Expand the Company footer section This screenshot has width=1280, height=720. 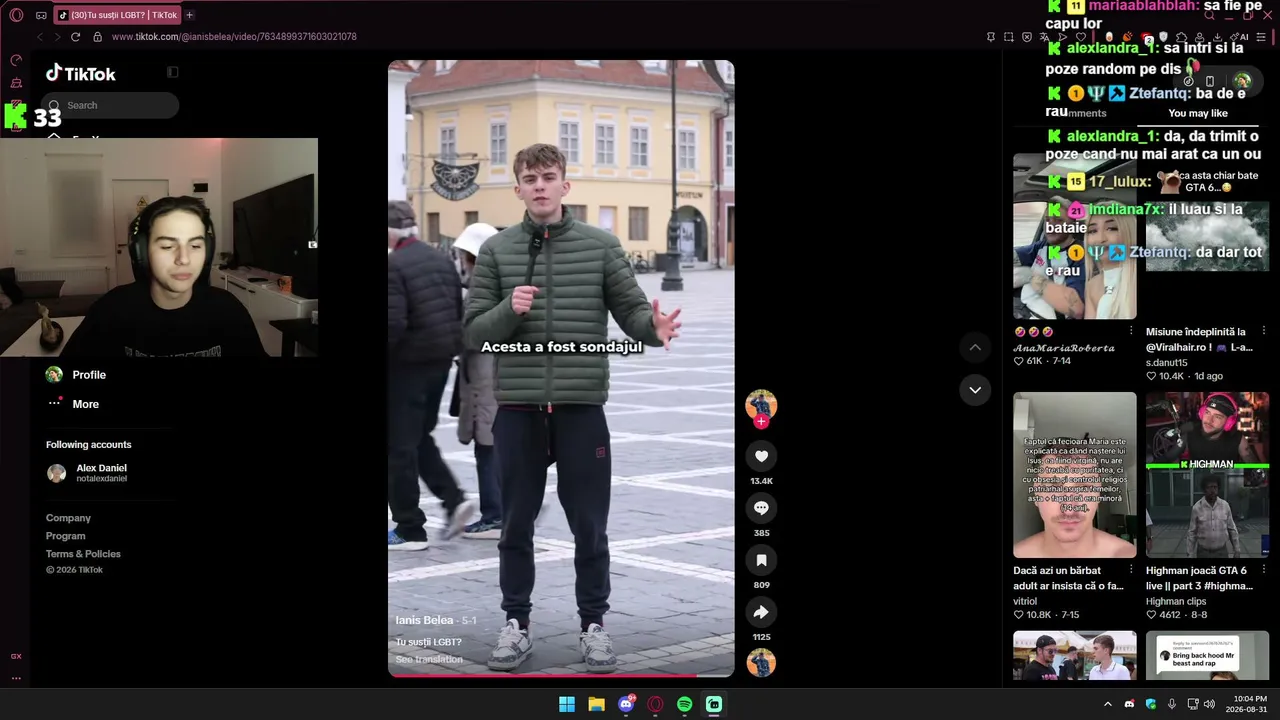(x=68, y=518)
